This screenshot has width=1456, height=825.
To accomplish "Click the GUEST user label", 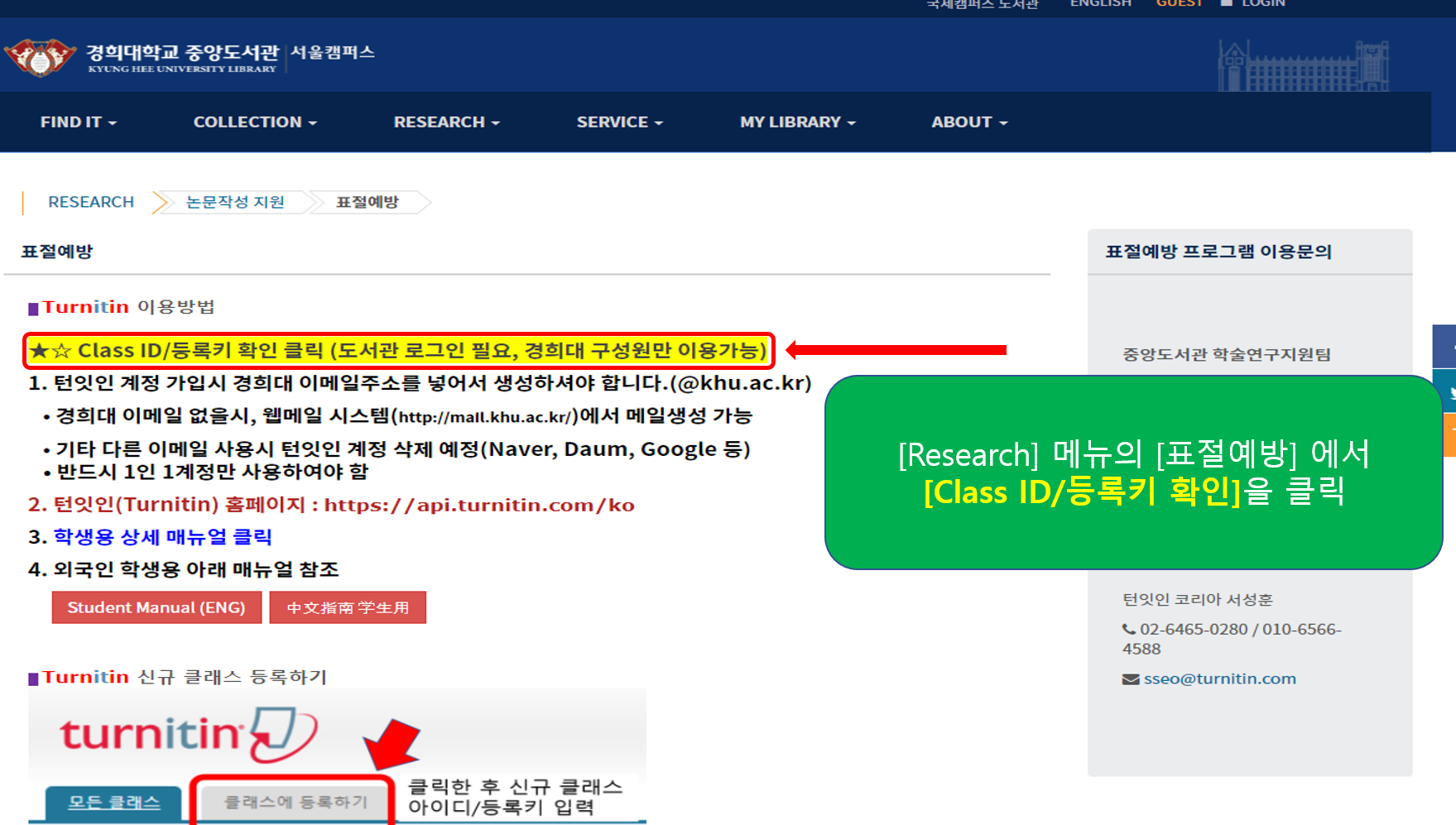I will coord(1179,4).
